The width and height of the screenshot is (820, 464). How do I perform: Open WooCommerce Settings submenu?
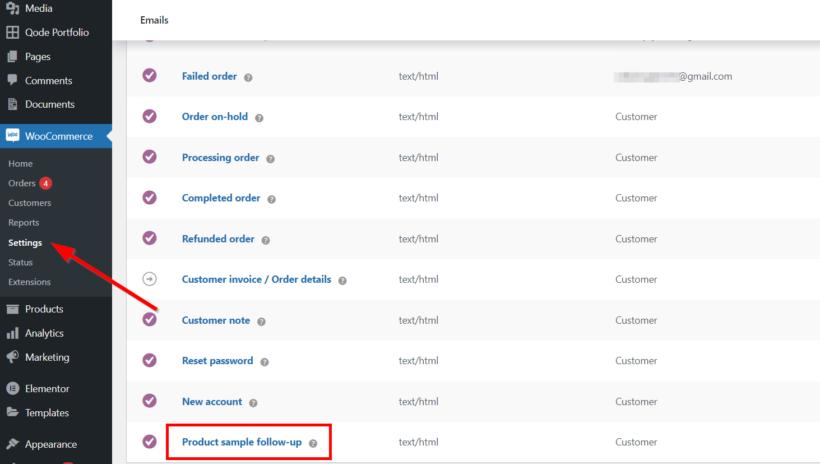(x=25, y=243)
